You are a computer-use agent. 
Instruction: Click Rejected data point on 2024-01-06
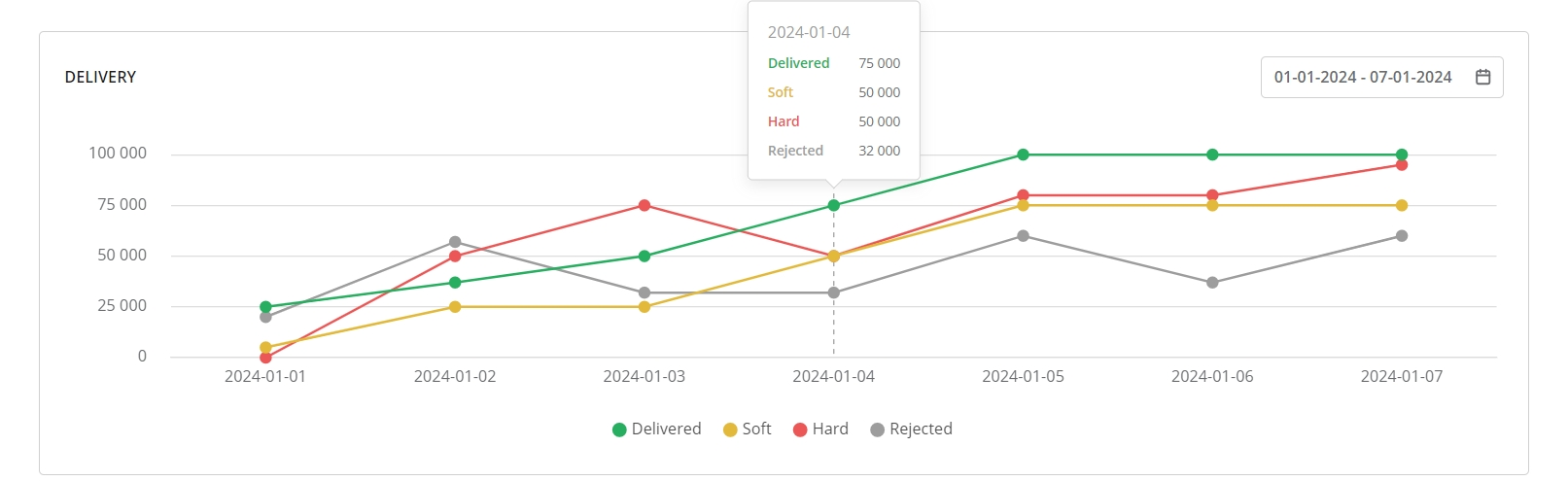point(1212,283)
